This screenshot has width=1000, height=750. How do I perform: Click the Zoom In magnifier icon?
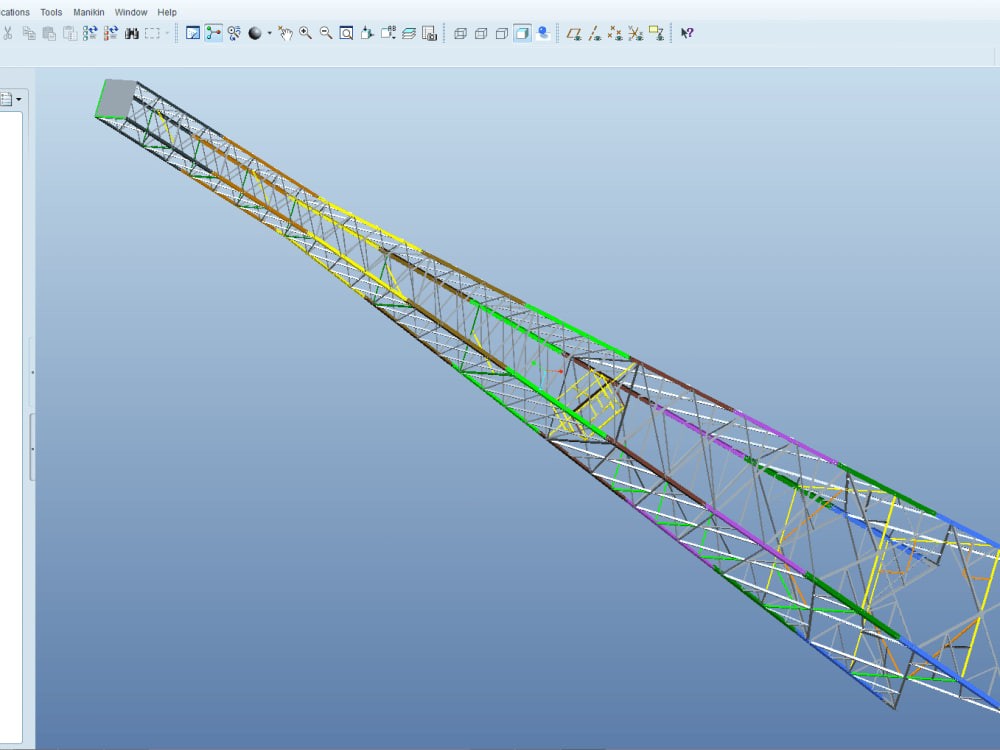click(x=305, y=33)
